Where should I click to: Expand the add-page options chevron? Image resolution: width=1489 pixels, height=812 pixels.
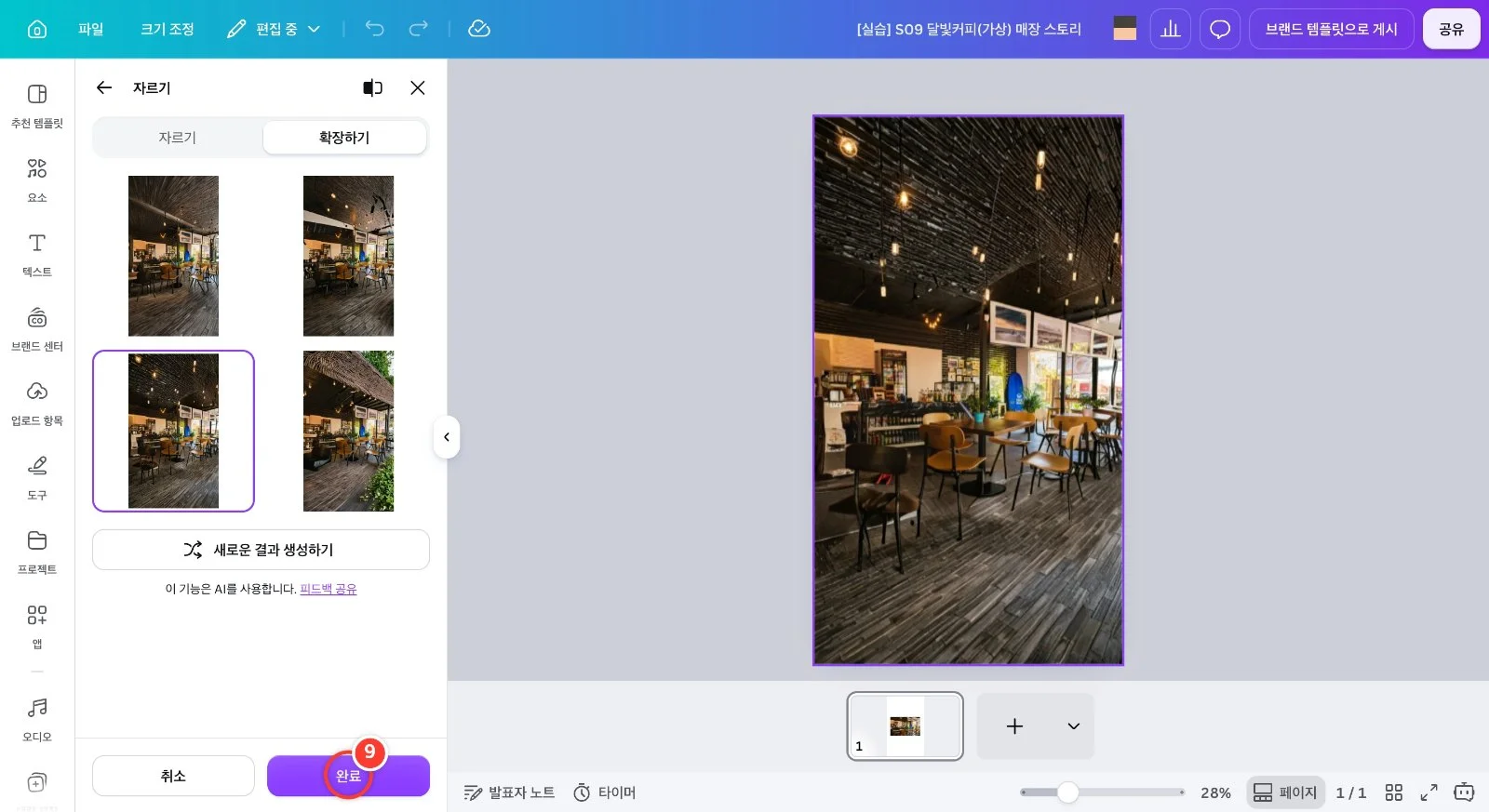click(x=1074, y=726)
